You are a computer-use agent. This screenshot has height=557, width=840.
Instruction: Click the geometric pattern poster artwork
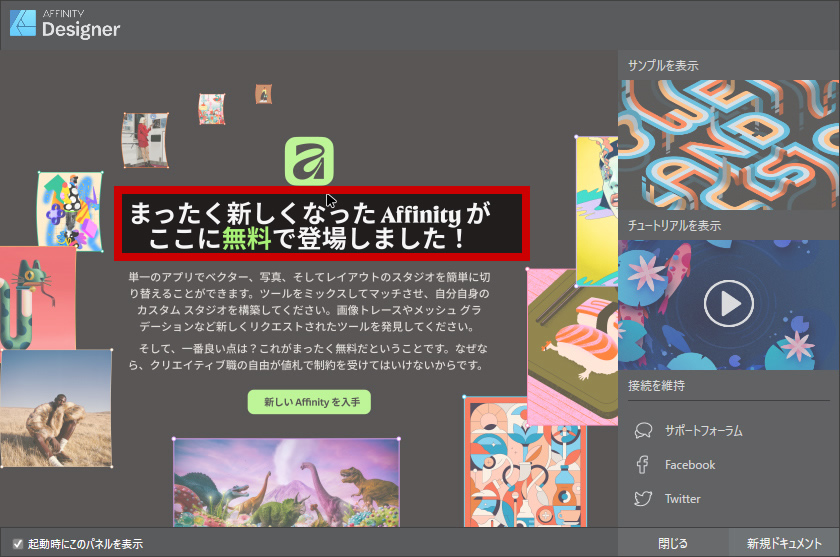point(524,463)
